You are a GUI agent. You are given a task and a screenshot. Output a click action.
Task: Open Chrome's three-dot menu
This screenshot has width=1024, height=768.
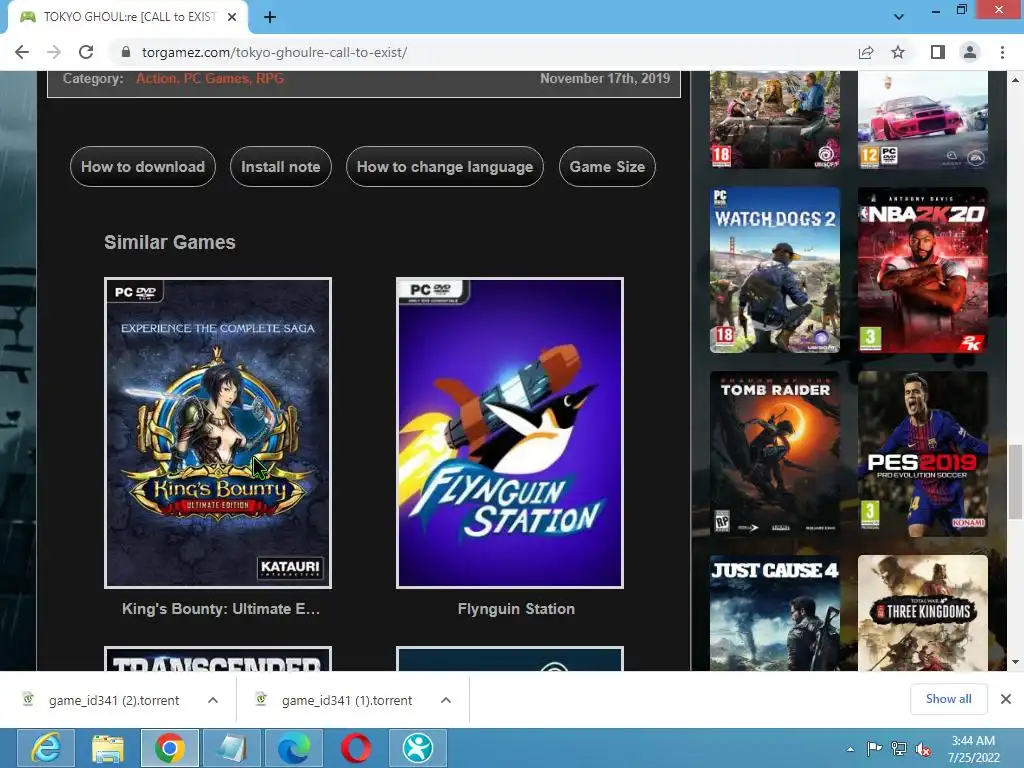[x=1002, y=52]
